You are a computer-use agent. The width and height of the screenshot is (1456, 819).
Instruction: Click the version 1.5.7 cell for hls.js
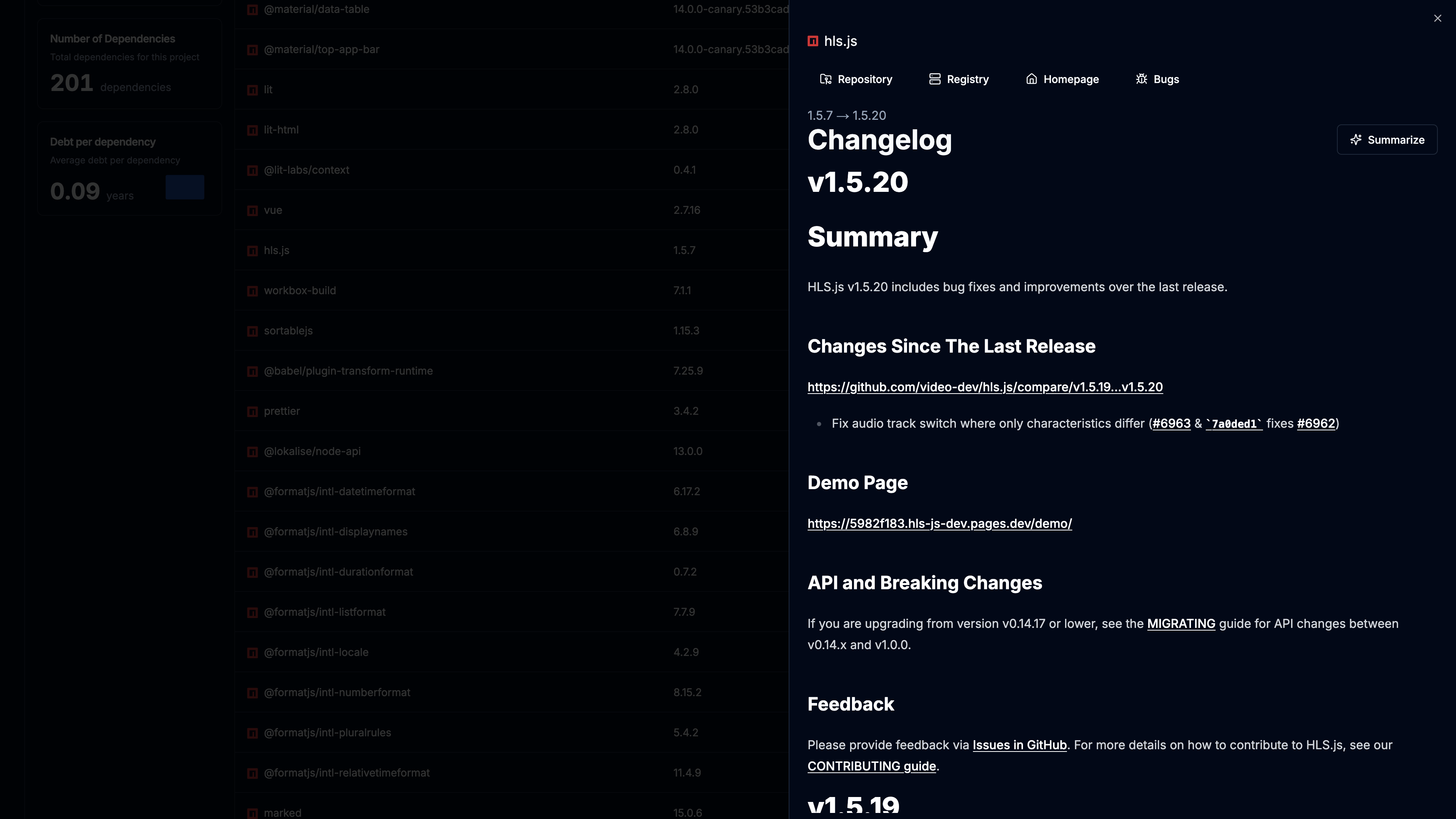(684, 250)
